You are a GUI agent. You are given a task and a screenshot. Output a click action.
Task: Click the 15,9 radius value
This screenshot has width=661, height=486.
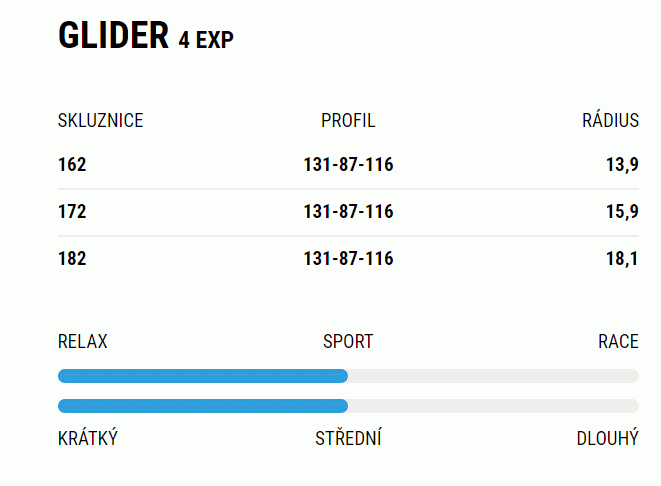pyautogui.click(x=622, y=212)
